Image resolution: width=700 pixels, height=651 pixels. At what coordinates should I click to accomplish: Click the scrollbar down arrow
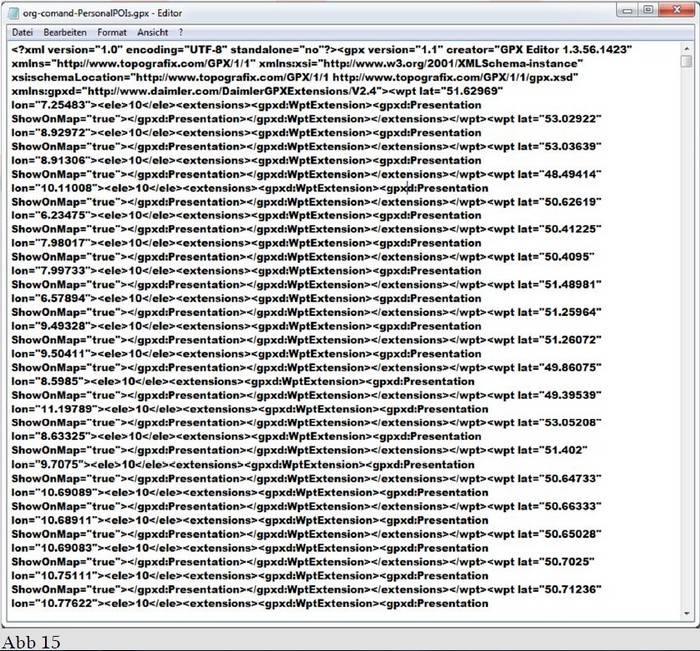click(687, 614)
